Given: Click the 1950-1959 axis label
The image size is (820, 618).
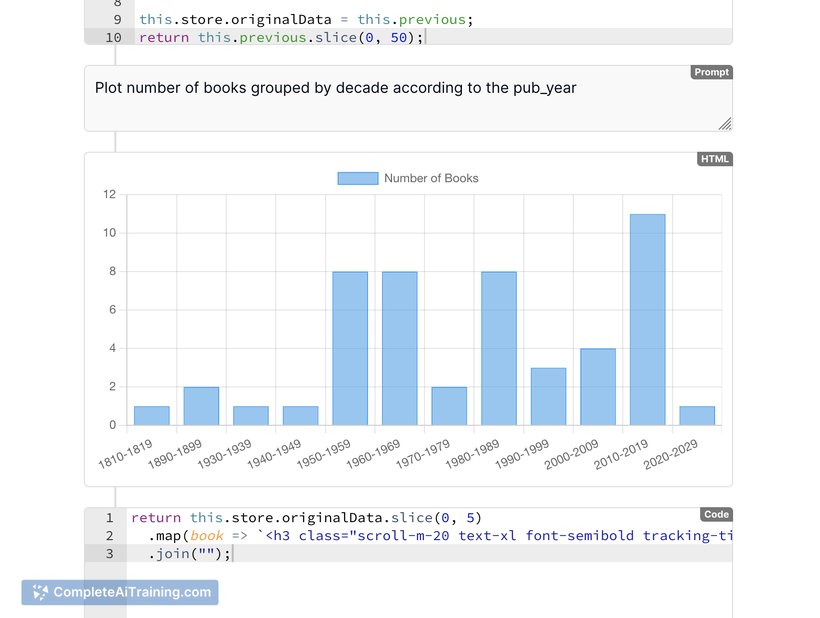Looking at the screenshot, I should tap(323, 454).
